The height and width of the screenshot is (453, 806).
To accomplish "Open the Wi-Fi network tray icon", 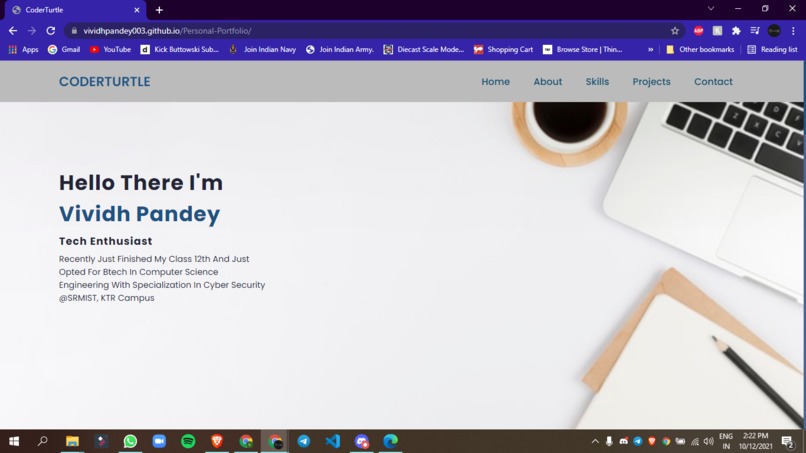I will point(695,441).
